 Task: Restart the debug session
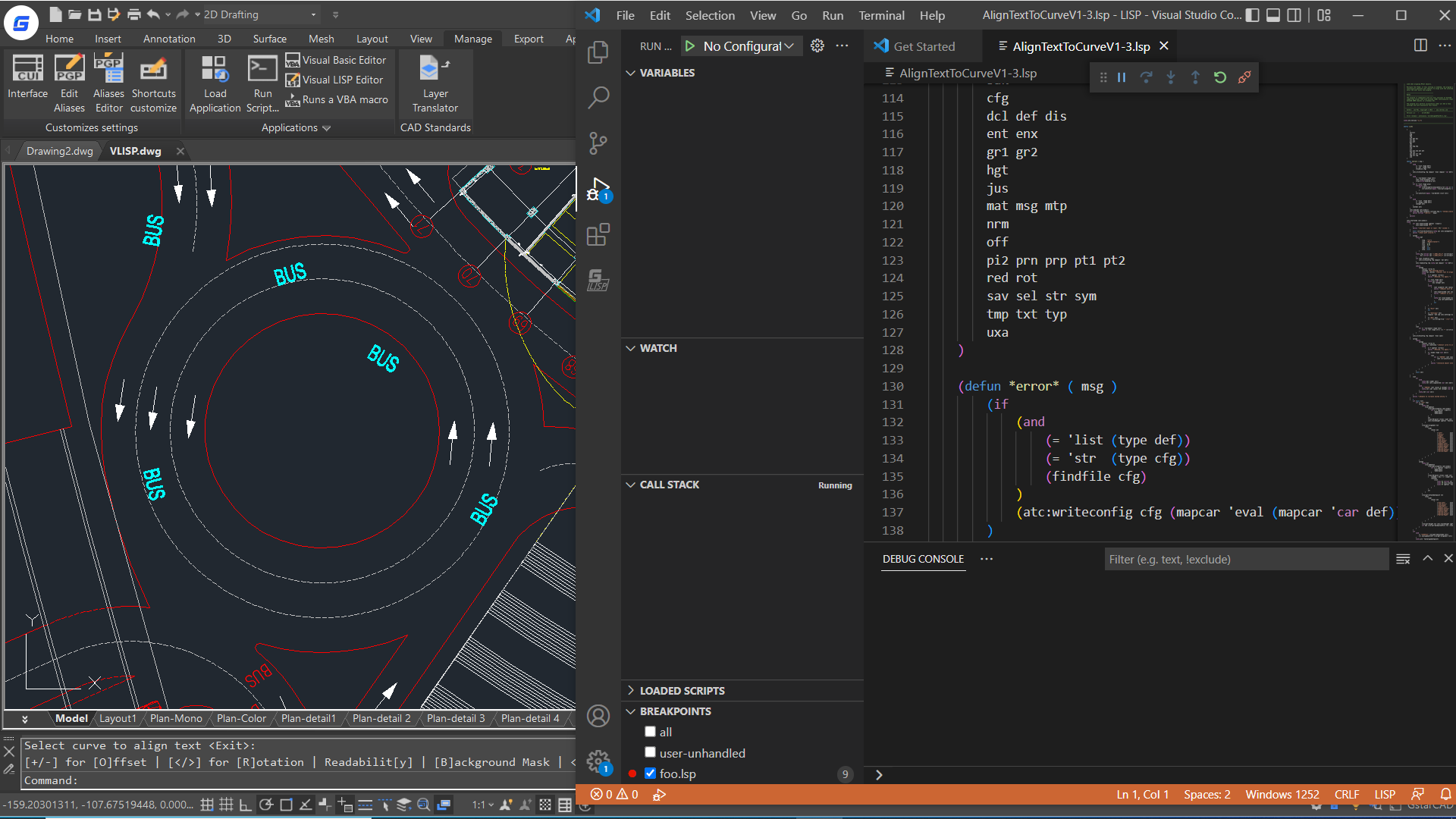click(1219, 77)
